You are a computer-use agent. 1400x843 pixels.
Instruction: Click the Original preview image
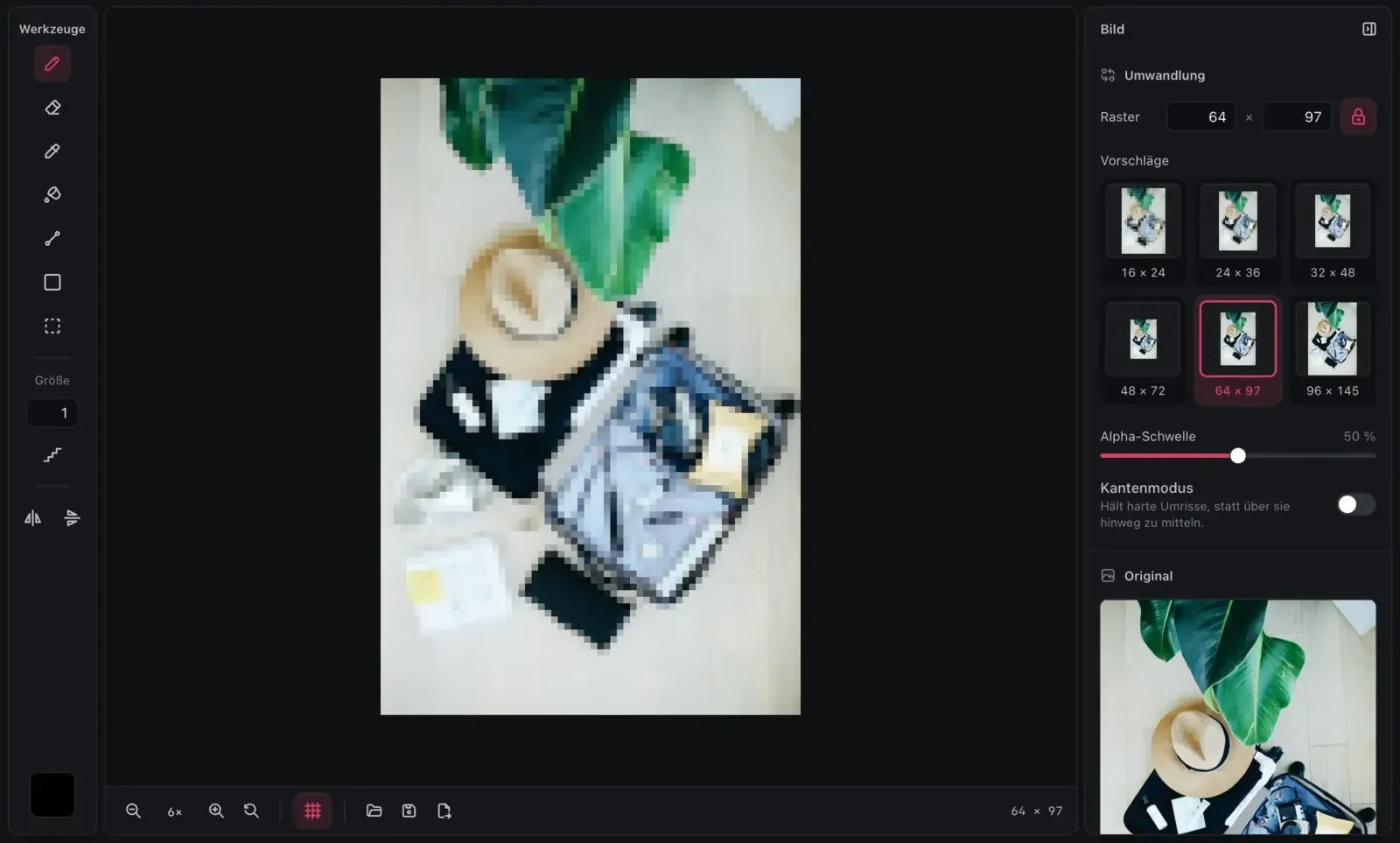[1238, 717]
